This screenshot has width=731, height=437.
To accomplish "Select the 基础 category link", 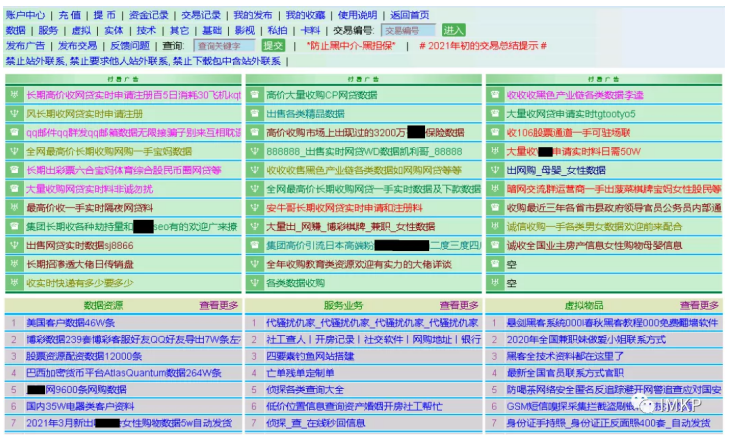I will pyautogui.click(x=212, y=30).
